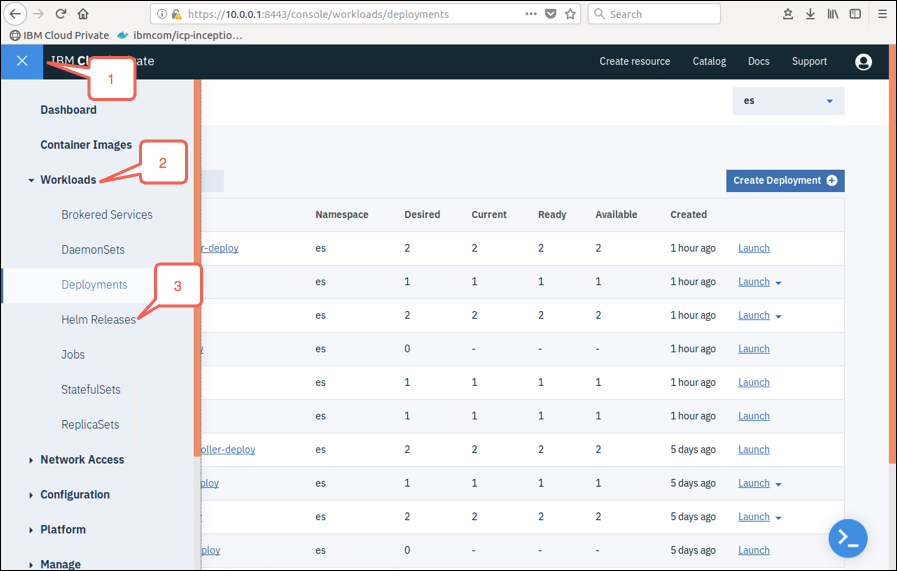
Task: Close the navigation menu with the X icon
Action: [x=22, y=61]
